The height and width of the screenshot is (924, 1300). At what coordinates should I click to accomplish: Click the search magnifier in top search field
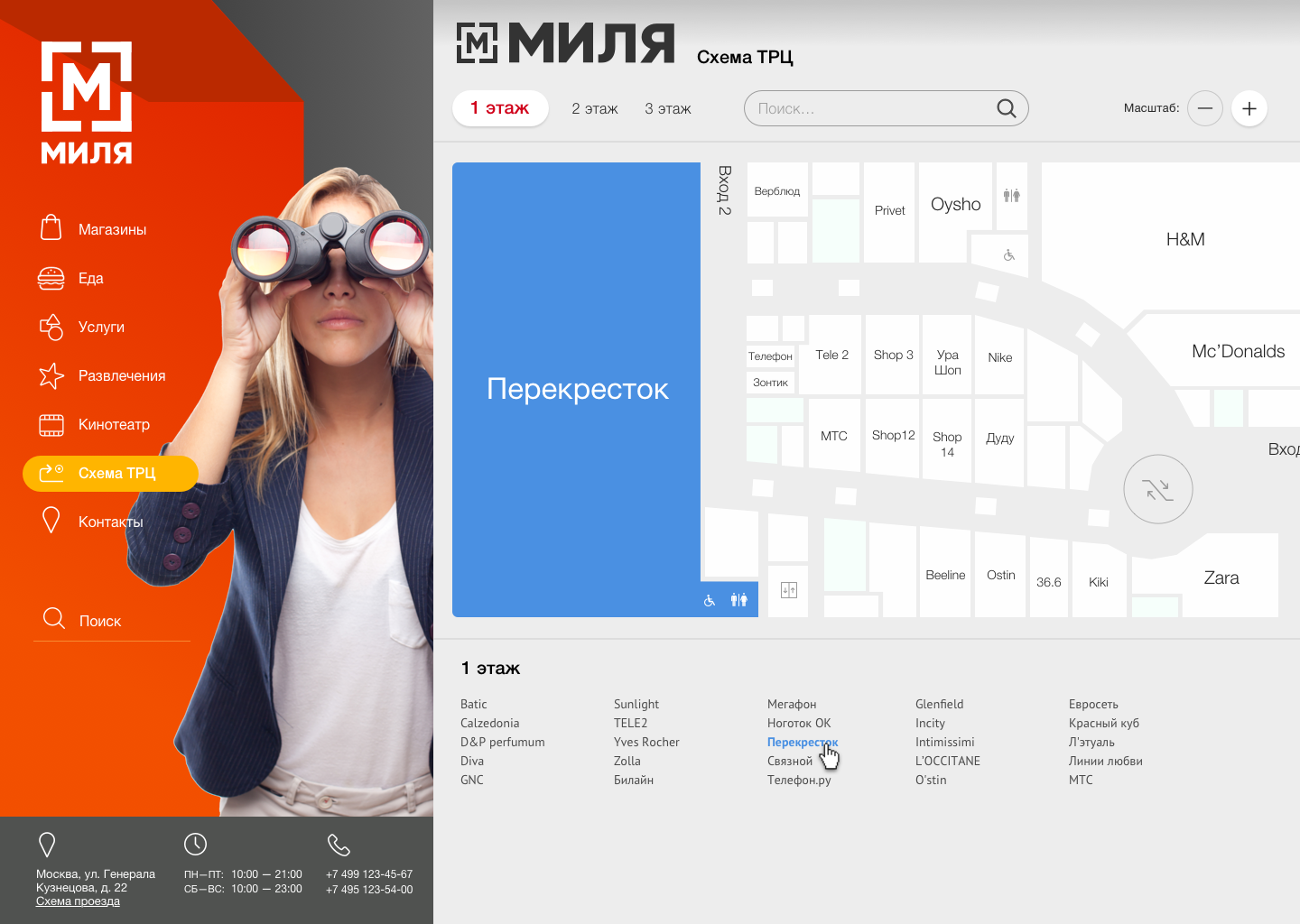(x=1007, y=108)
